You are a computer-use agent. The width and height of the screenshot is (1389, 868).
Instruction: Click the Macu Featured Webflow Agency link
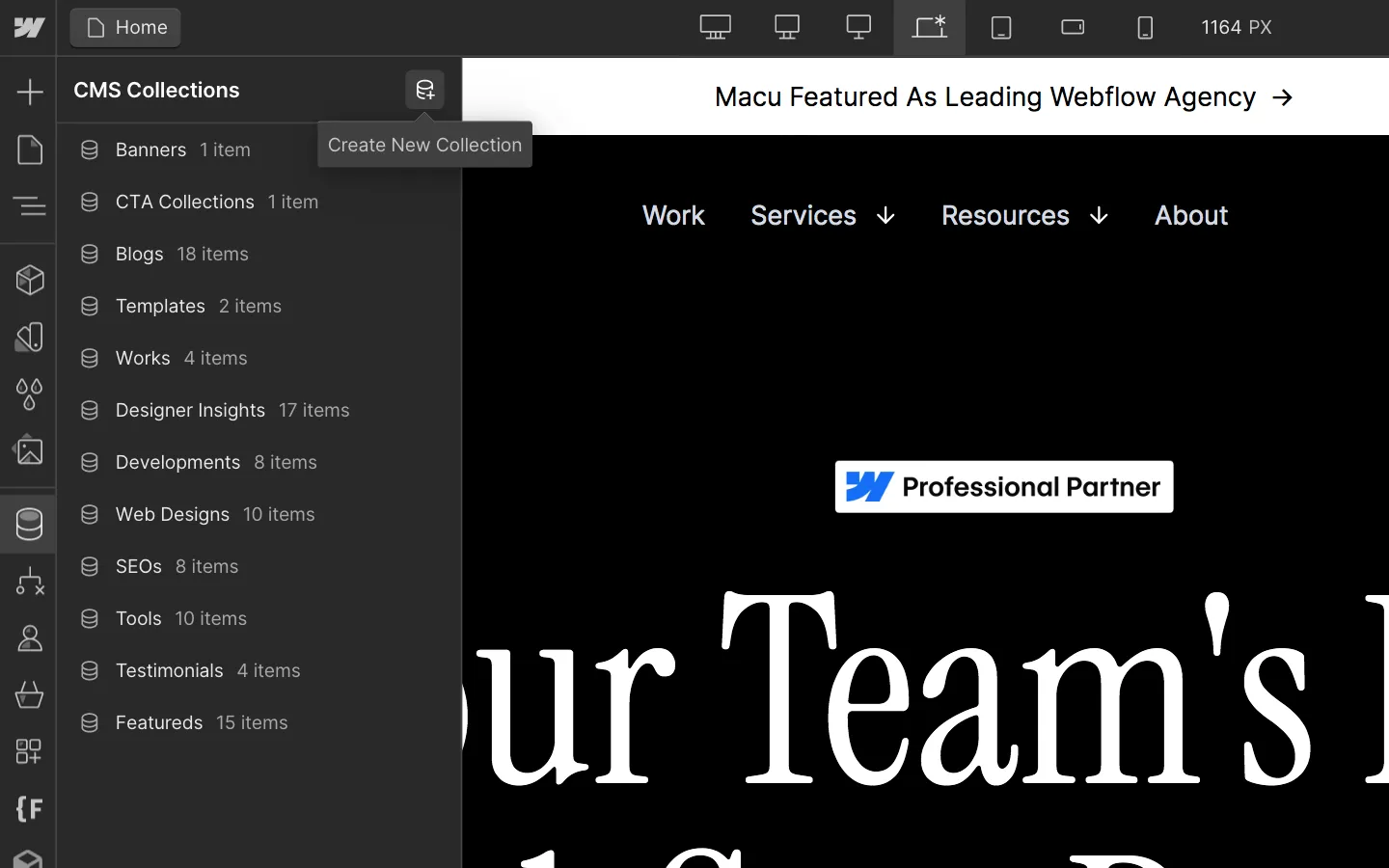click(1003, 96)
